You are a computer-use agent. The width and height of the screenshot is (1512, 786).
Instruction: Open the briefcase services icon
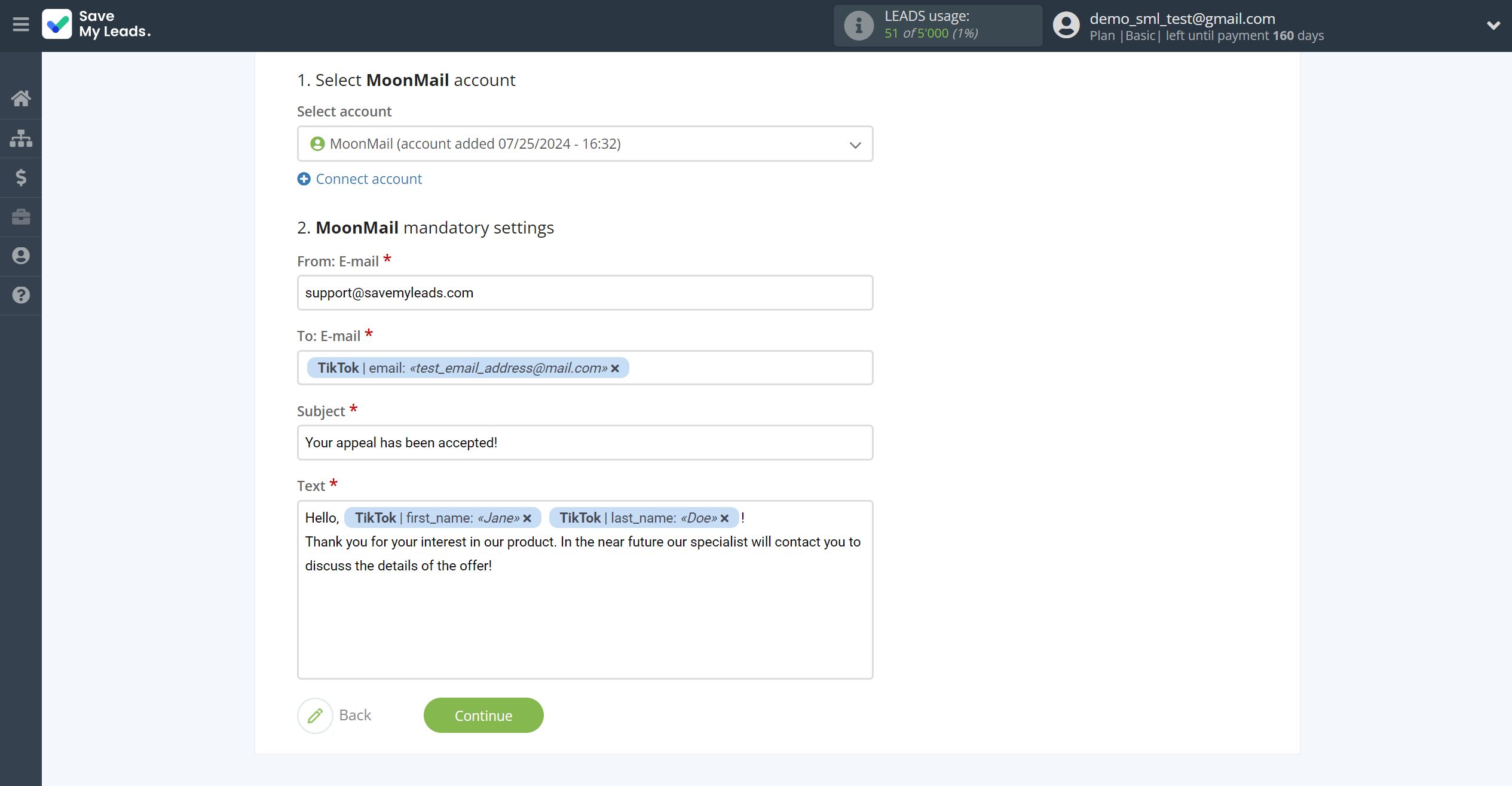point(21,217)
